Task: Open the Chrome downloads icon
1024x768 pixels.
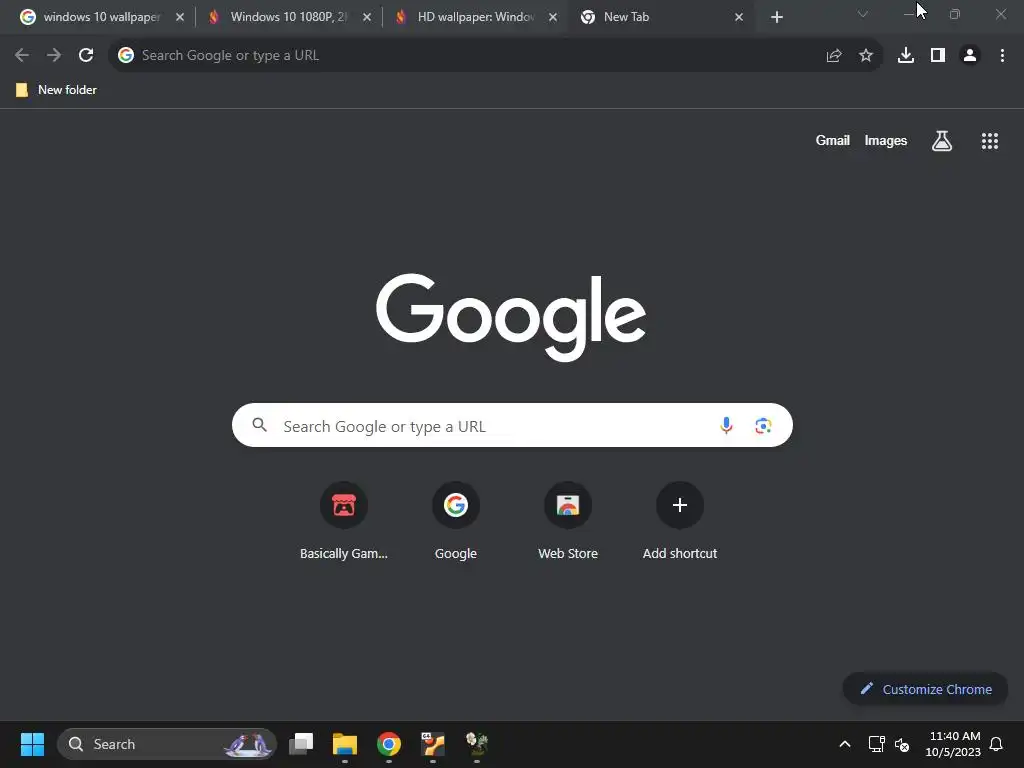Action: 906,56
